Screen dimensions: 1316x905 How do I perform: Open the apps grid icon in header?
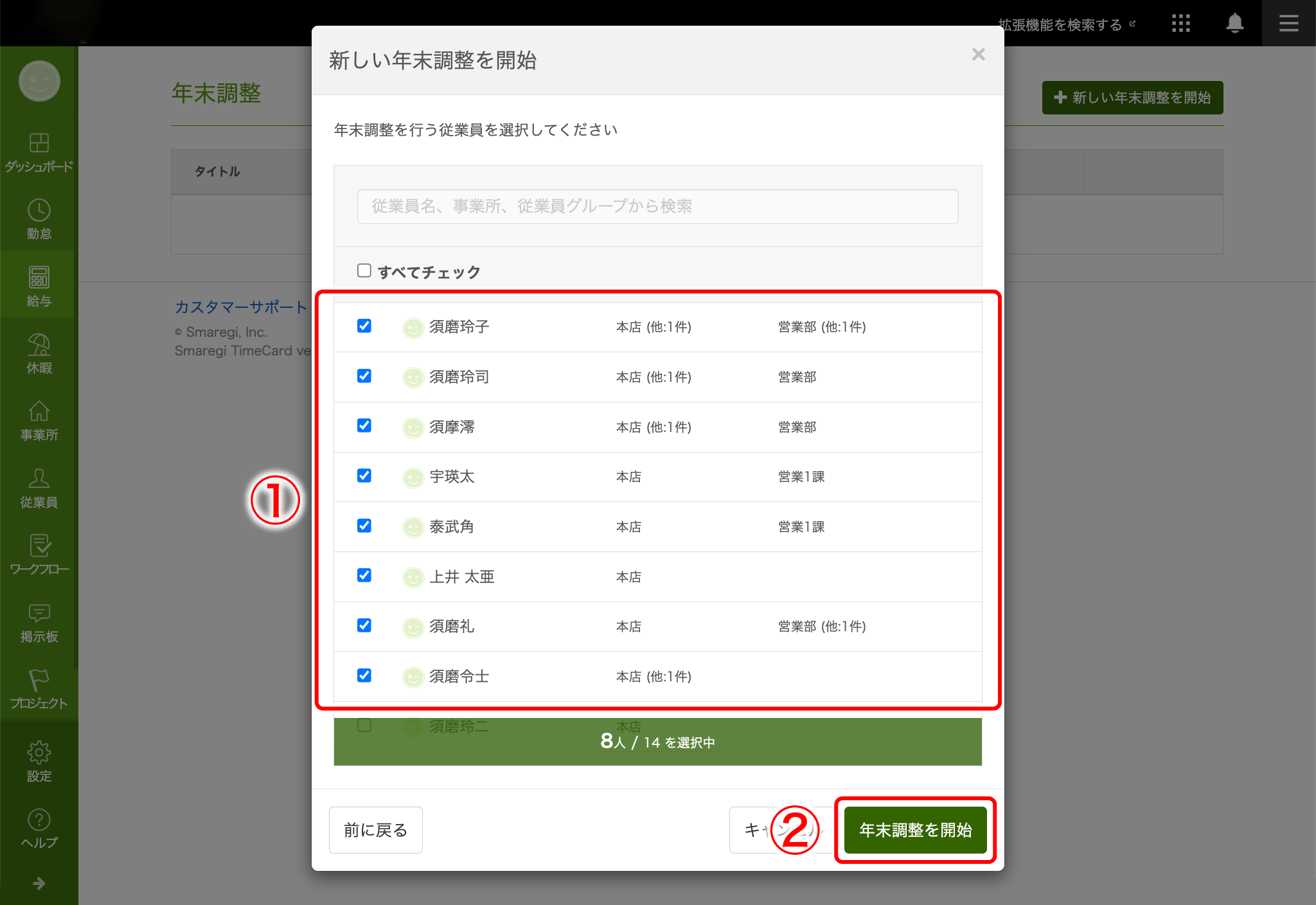tap(1180, 24)
